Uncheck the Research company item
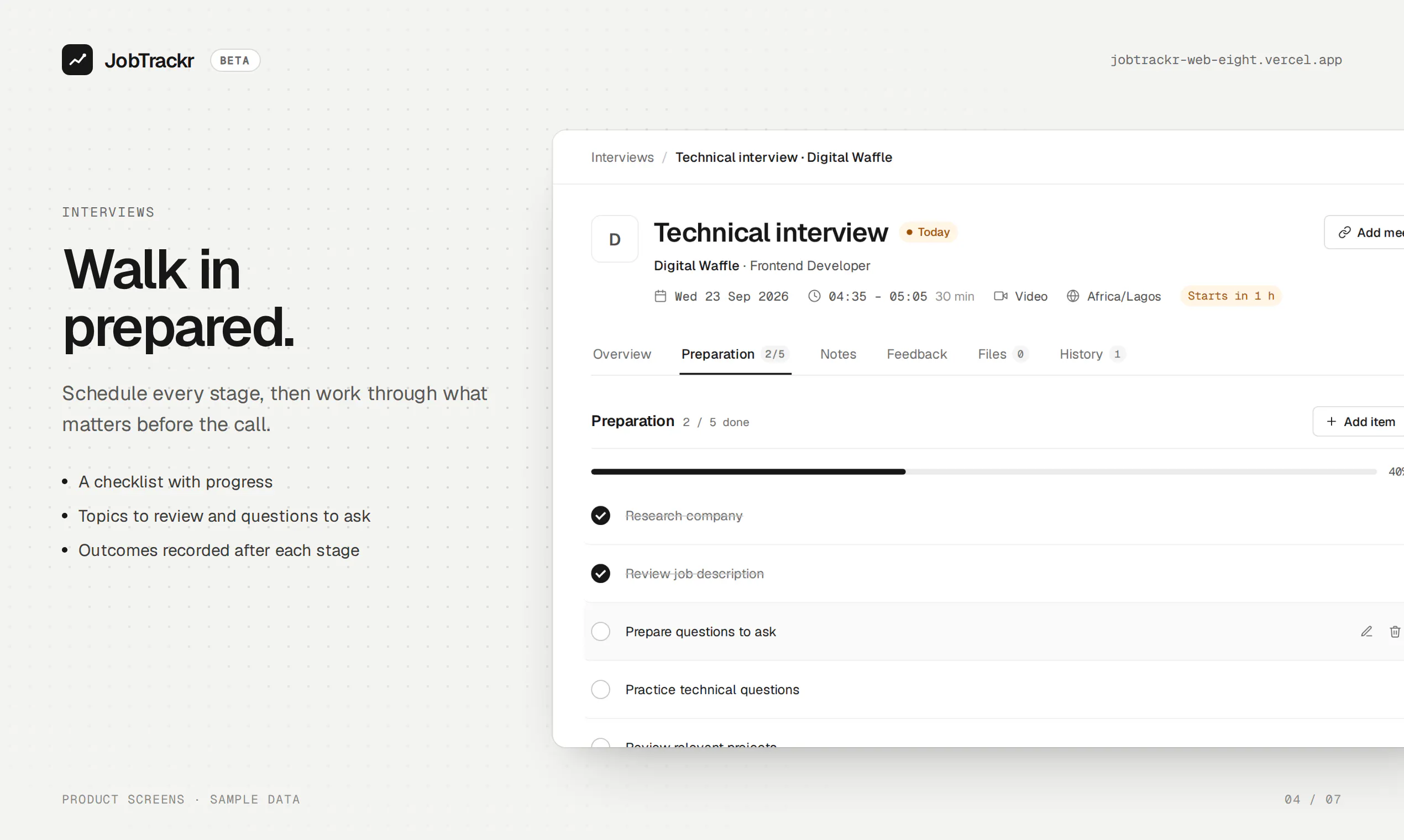This screenshot has height=840, width=1404. [x=601, y=516]
